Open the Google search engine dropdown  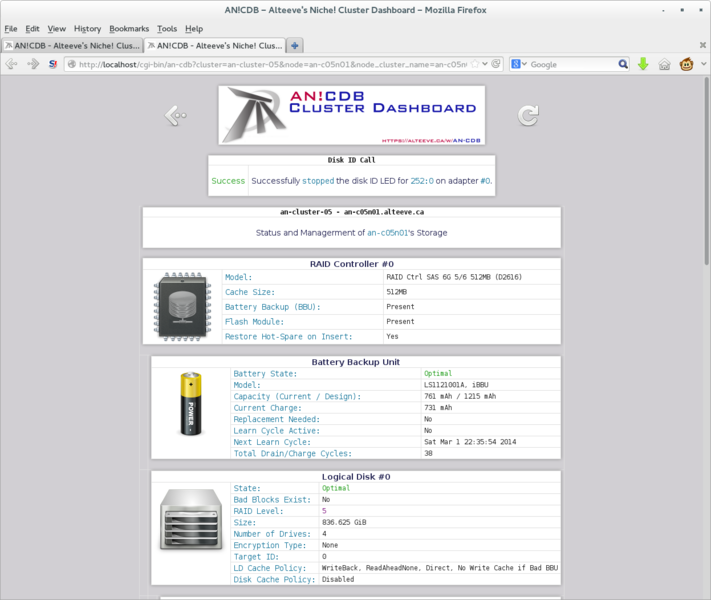point(520,64)
